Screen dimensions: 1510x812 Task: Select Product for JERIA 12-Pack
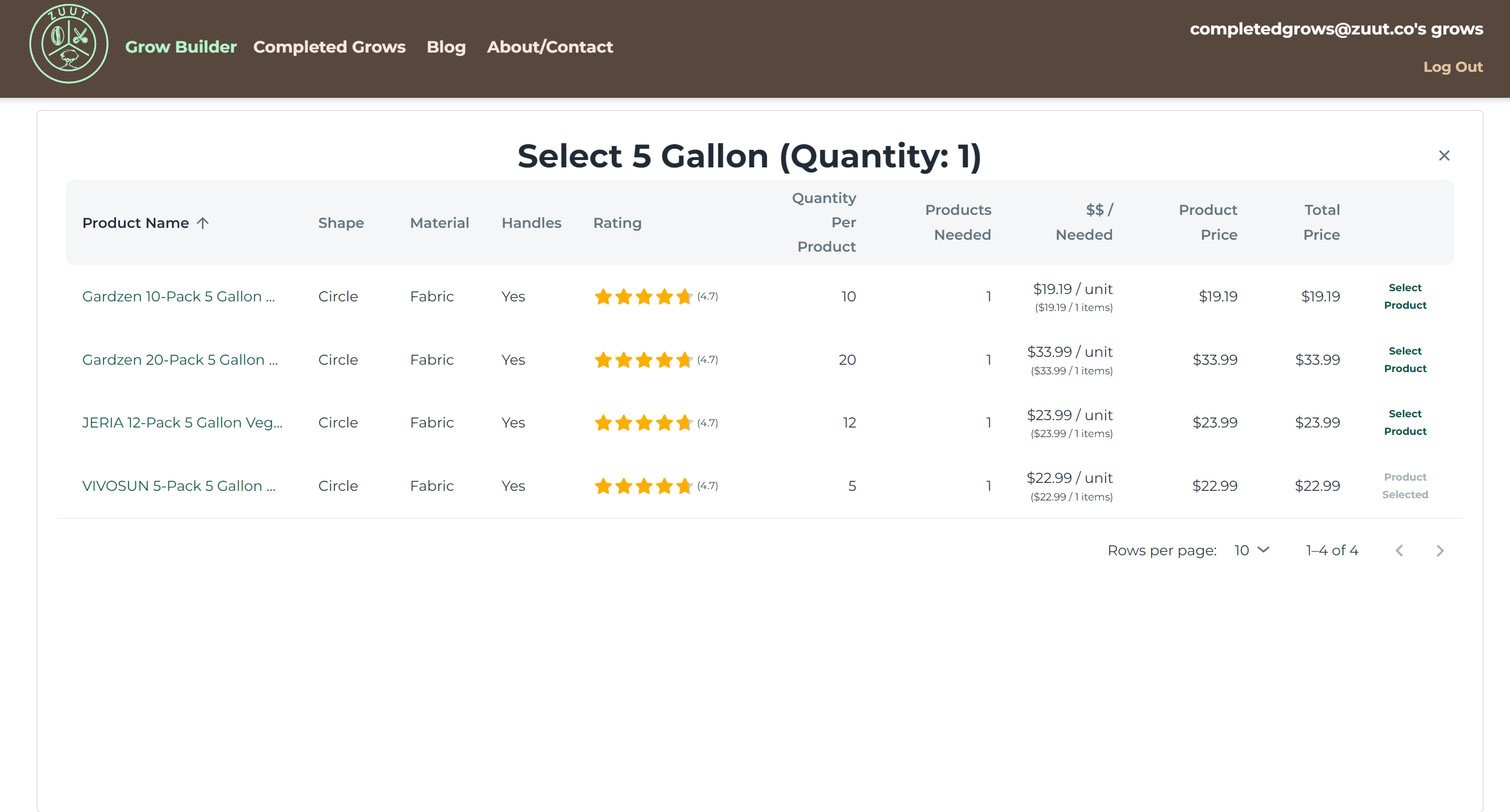tap(1405, 422)
